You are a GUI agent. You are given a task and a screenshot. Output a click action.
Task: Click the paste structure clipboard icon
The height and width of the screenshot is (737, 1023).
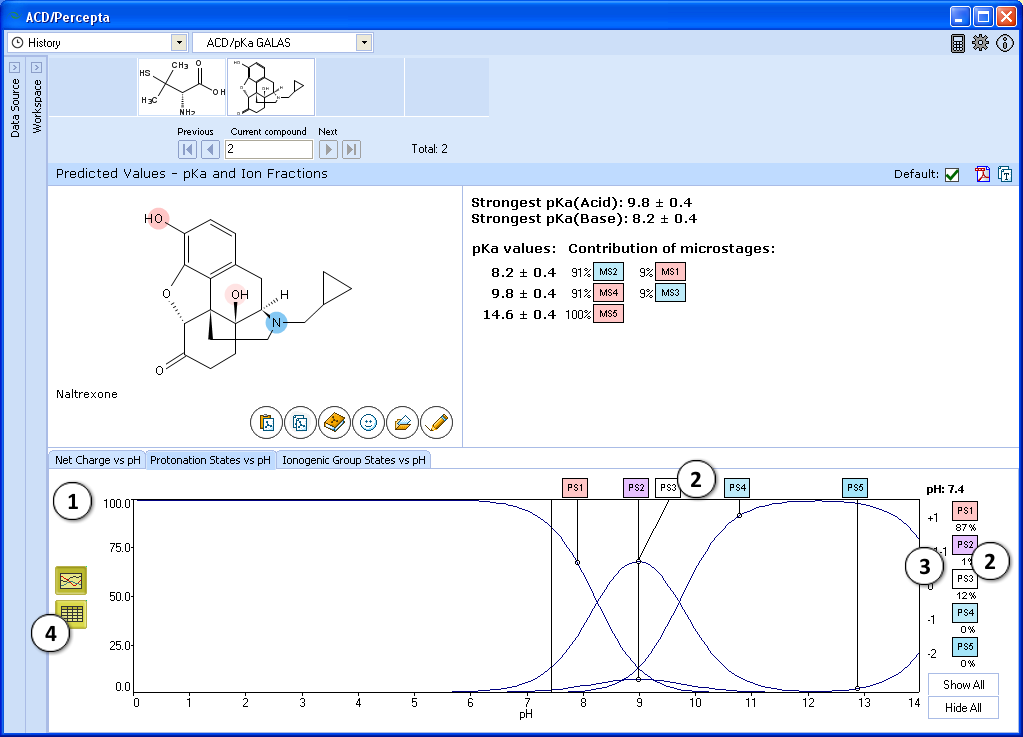266,423
